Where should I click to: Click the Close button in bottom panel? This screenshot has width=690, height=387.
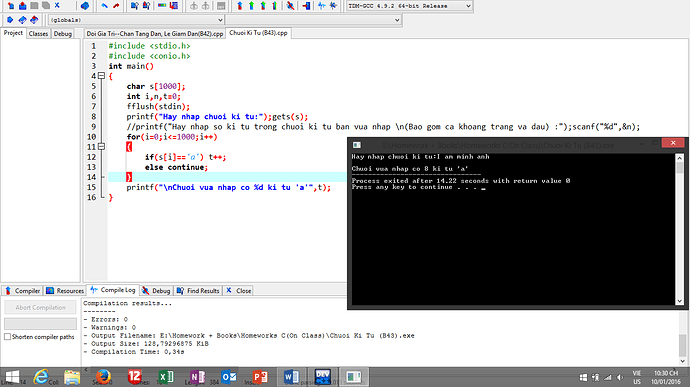(x=239, y=291)
